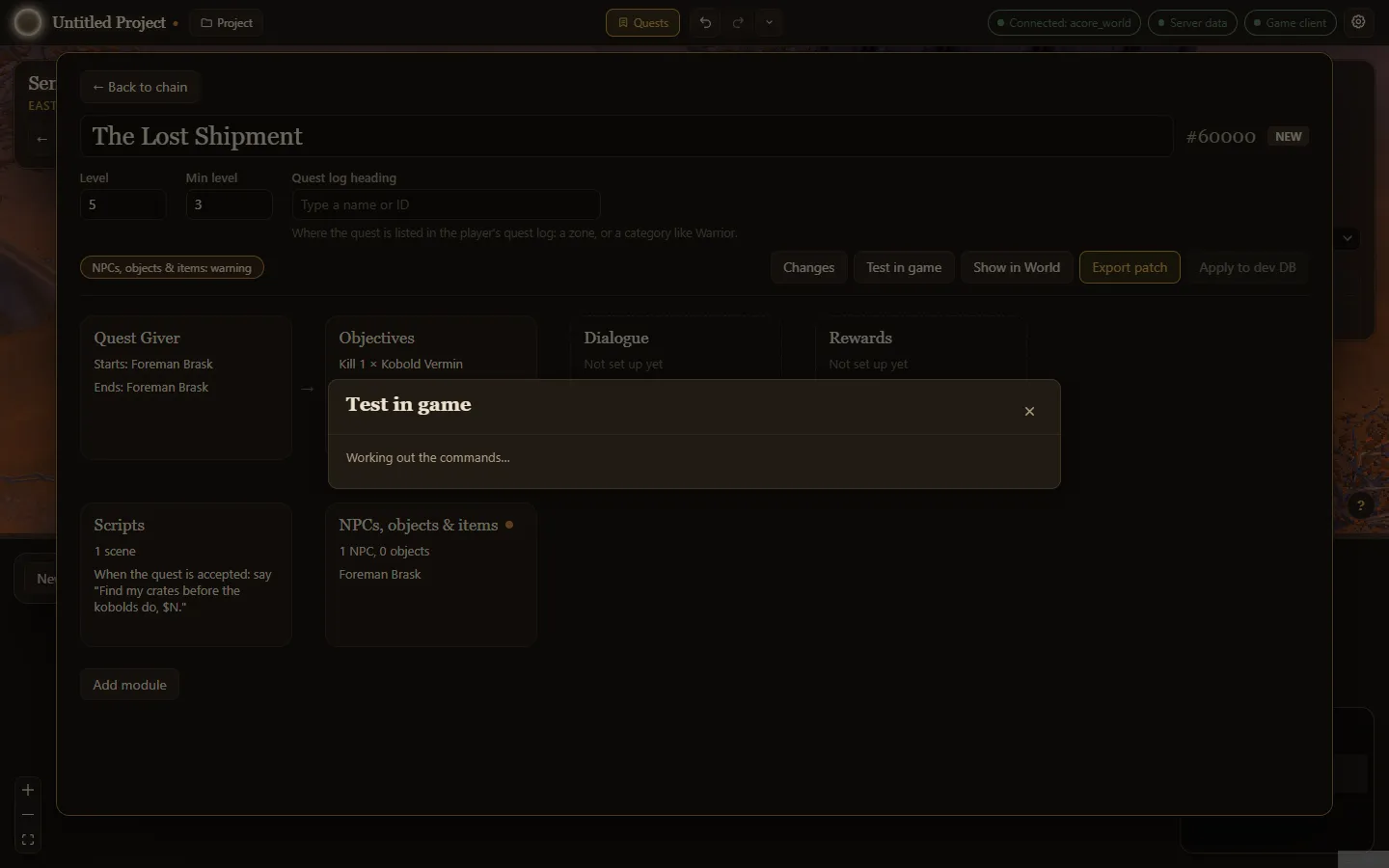Focus the Level input field
Image resolution: width=1389 pixels, height=868 pixels.
(x=123, y=204)
